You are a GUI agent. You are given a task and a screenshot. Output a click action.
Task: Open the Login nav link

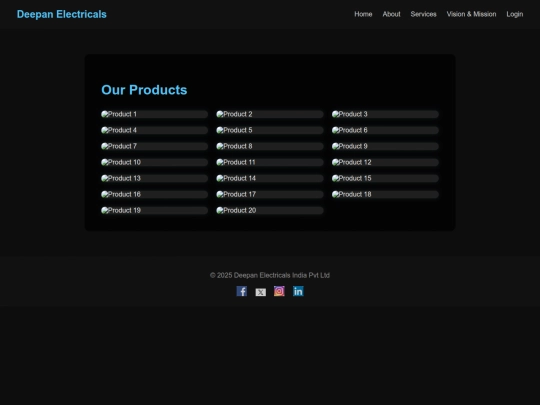pyautogui.click(x=515, y=14)
